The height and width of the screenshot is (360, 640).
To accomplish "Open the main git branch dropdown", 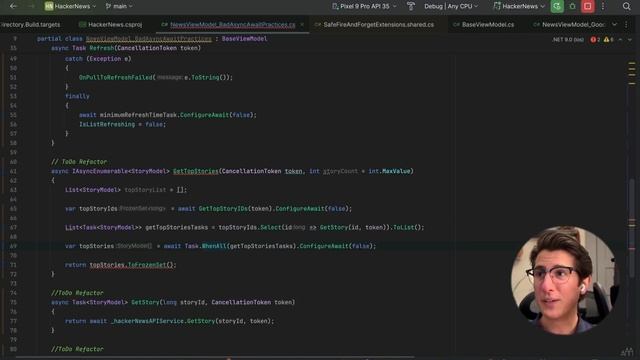I will point(119,6).
